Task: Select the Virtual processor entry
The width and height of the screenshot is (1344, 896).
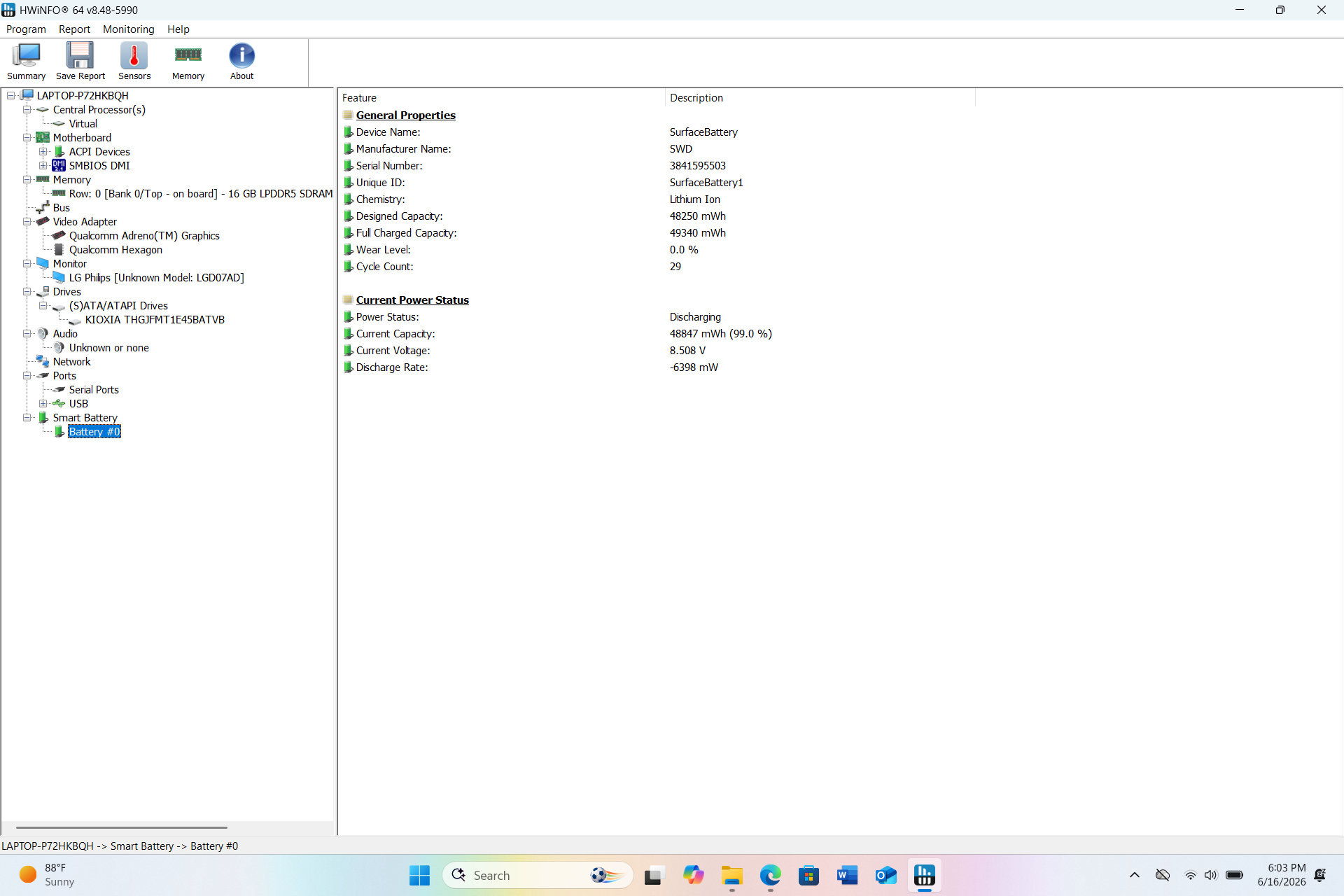Action: pos(83,124)
